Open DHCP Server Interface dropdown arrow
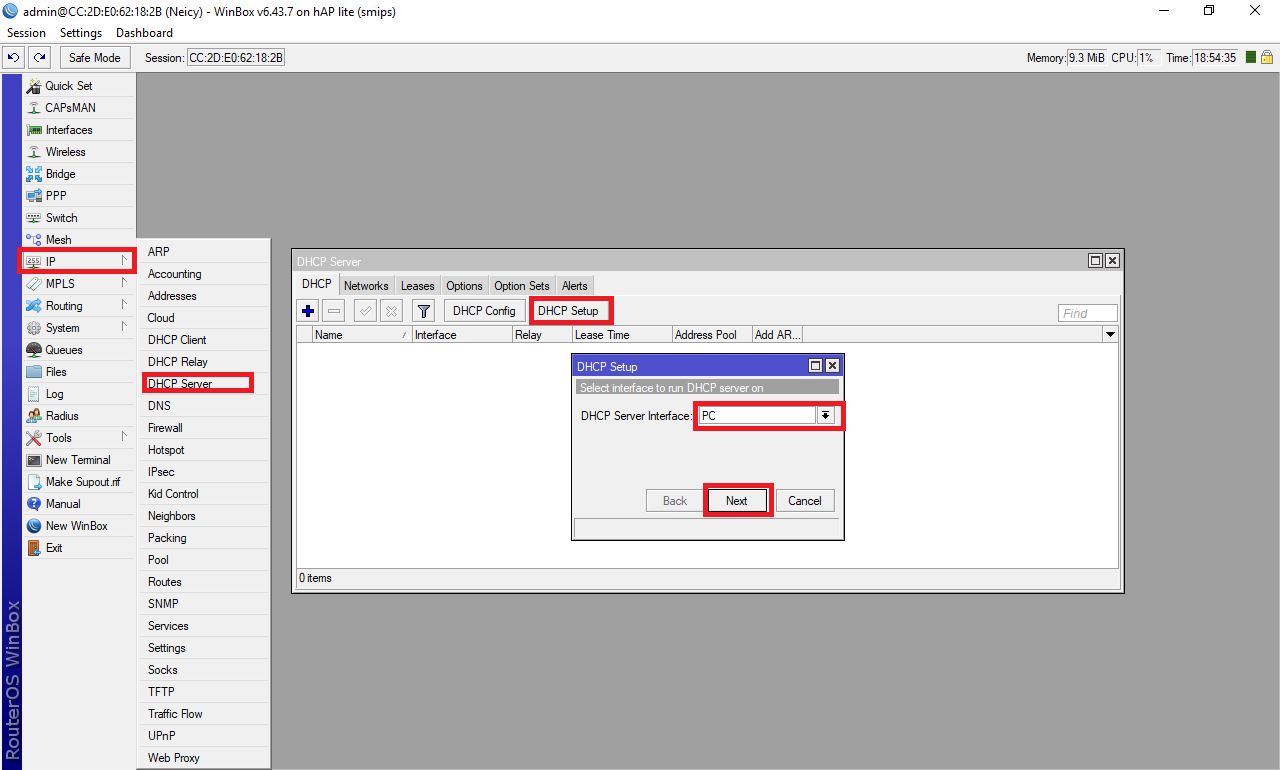The image size is (1280, 770). [825, 415]
